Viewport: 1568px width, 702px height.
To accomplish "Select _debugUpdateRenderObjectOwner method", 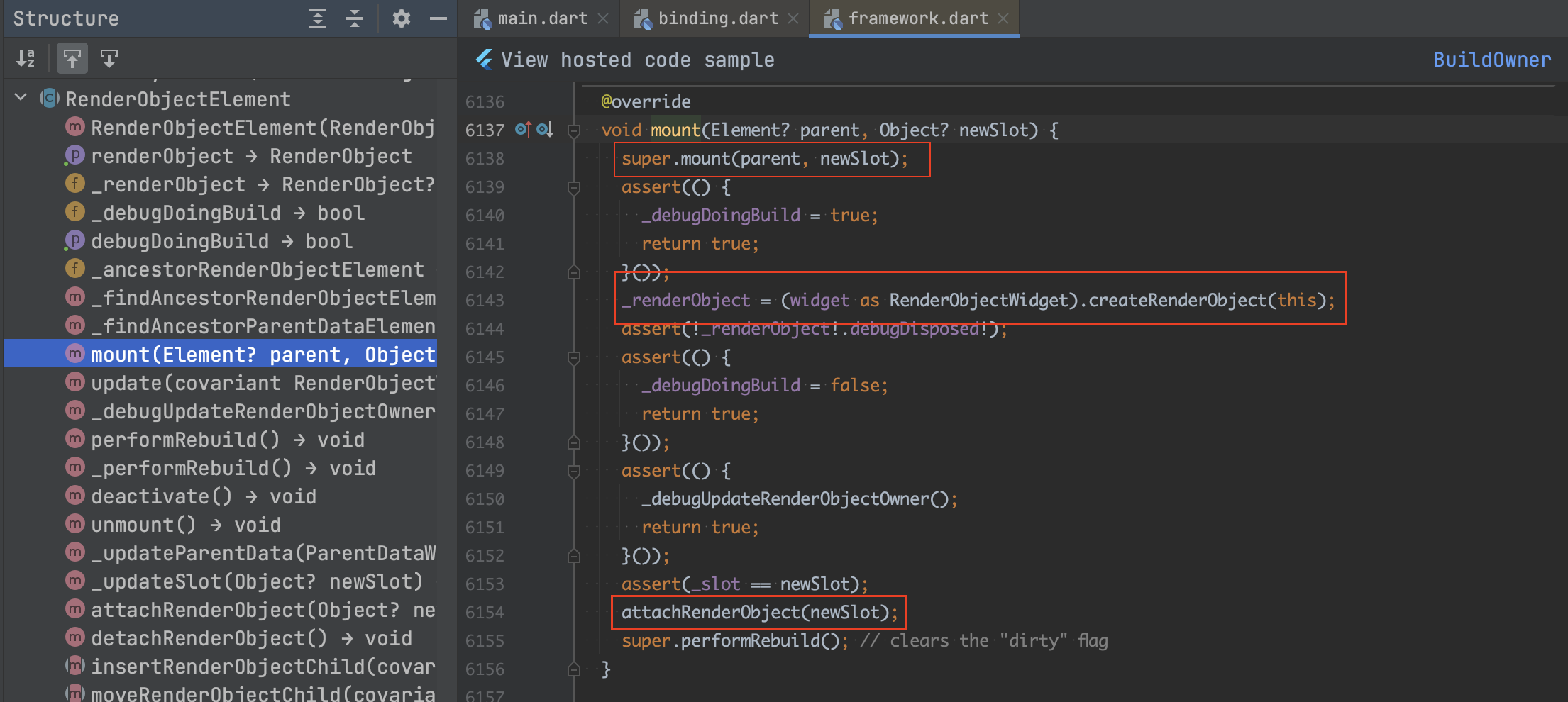I will point(250,411).
